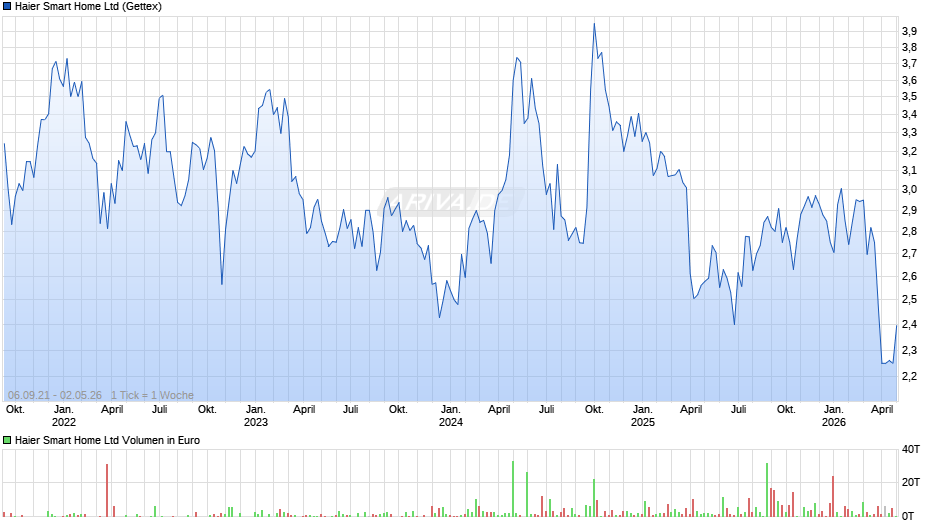Click the 'Juli' label right after April 2025
The image size is (940, 526).
(739, 409)
